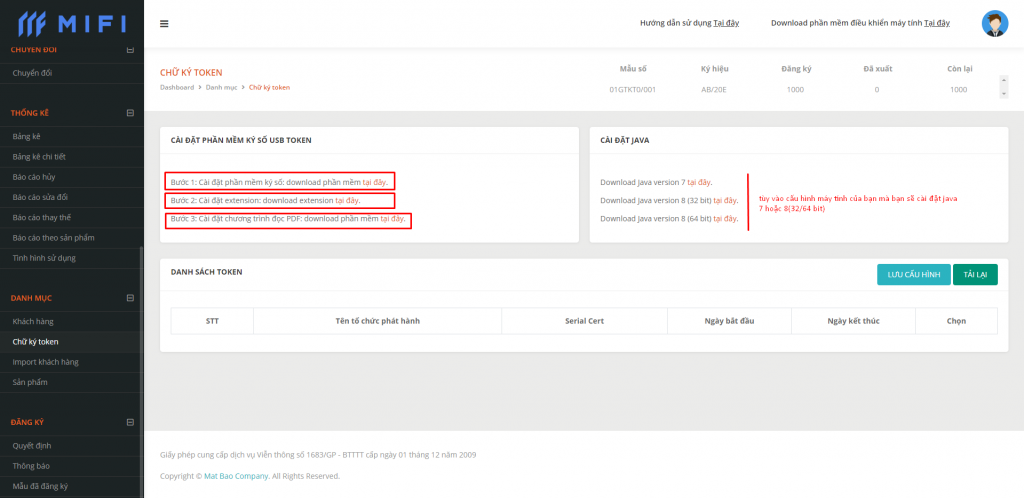Click the sidebar vertical scrollbar
The height and width of the screenshot is (498, 1024).
click(141, 330)
